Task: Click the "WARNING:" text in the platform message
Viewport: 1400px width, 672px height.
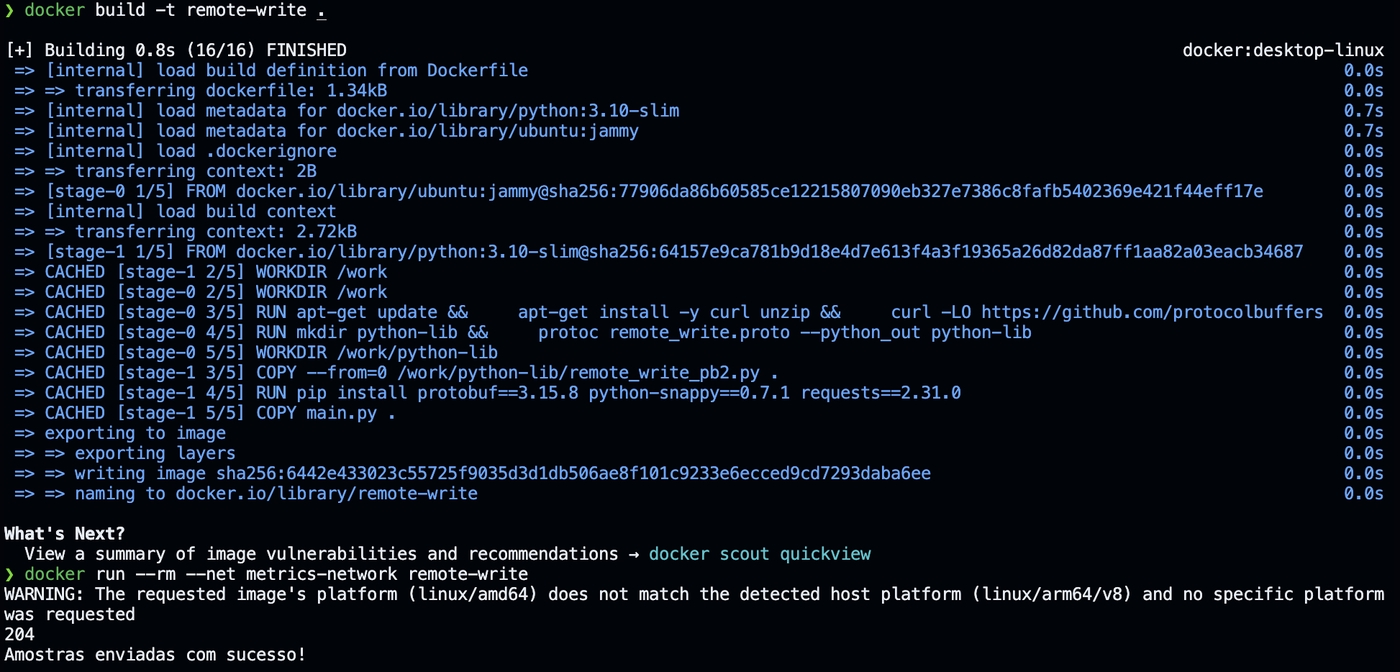Action: tap(45, 594)
